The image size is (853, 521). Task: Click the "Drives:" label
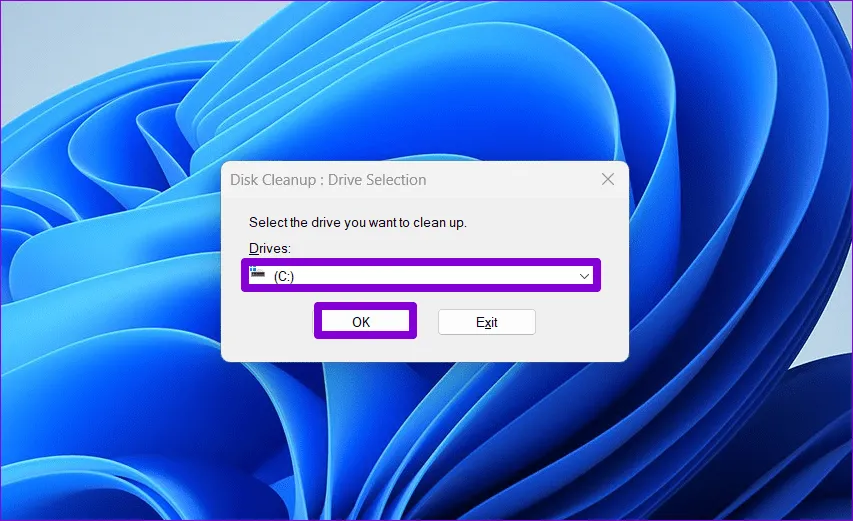click(x=270, y=248)
